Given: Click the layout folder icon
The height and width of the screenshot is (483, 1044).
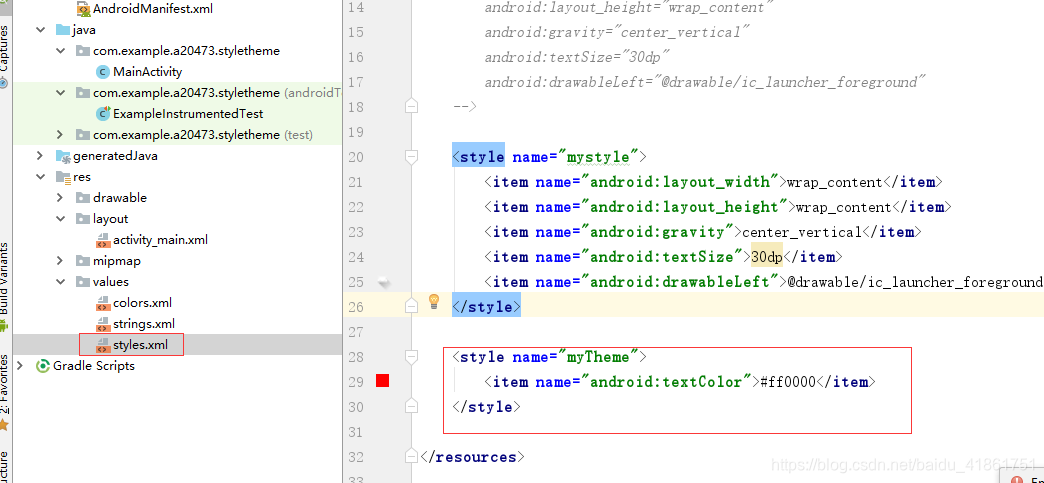Looking at the screenshot, I should 83,219.
